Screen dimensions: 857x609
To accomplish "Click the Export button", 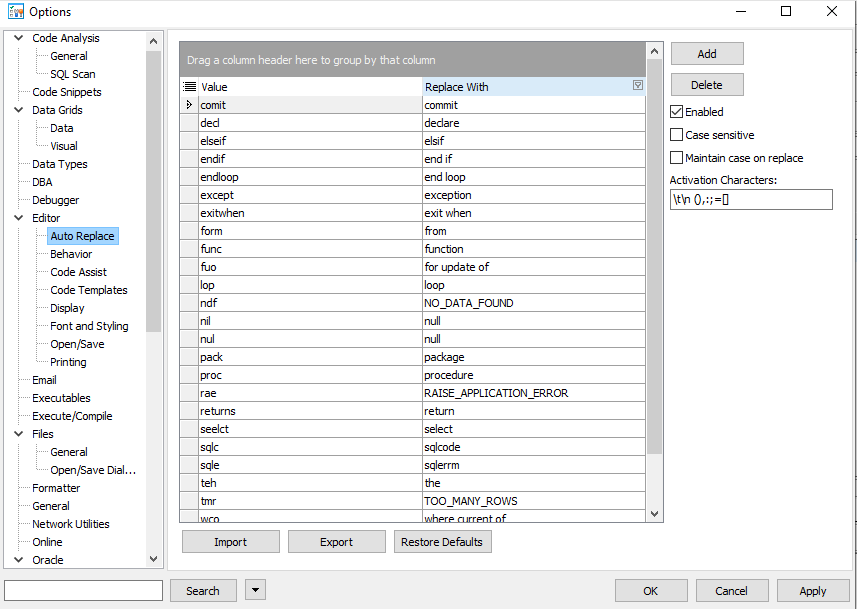I will coord(337,542).
